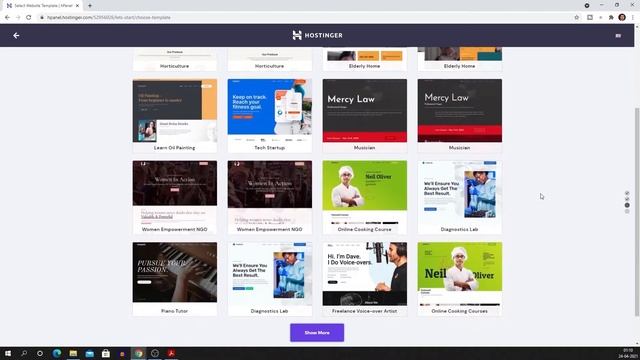640x360 pixels.
Task: Click the Freelance Voice-over Artist label
Action: [364, 311]
